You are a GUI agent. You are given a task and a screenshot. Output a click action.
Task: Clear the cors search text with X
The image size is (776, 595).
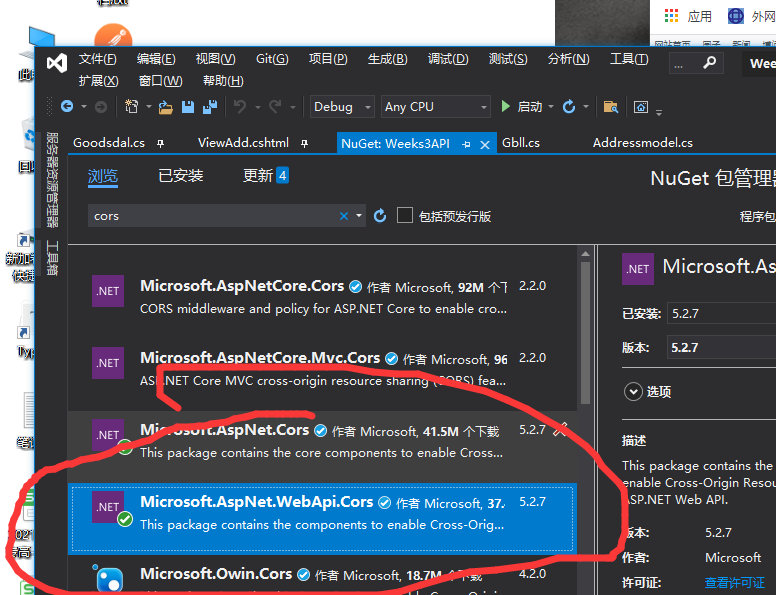point(344,216)
